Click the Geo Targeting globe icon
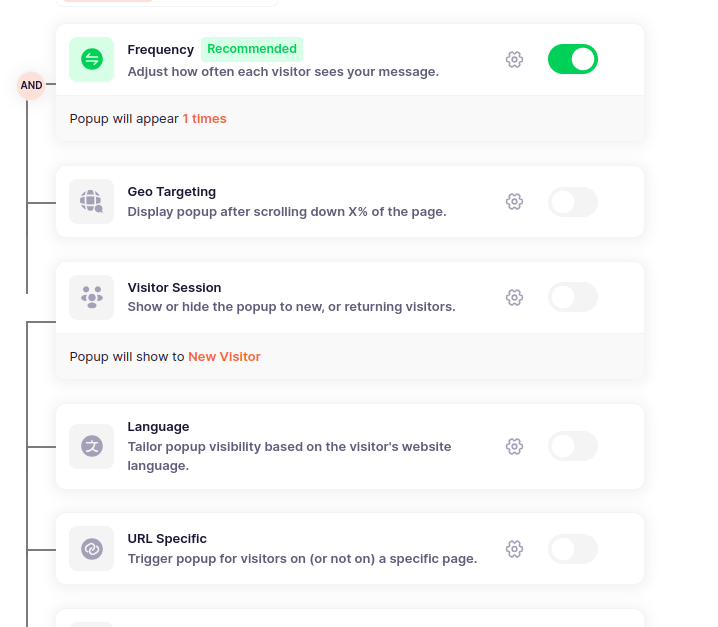Image resolution: width=718 pixels, height=627 pixels. pos(92,202)
